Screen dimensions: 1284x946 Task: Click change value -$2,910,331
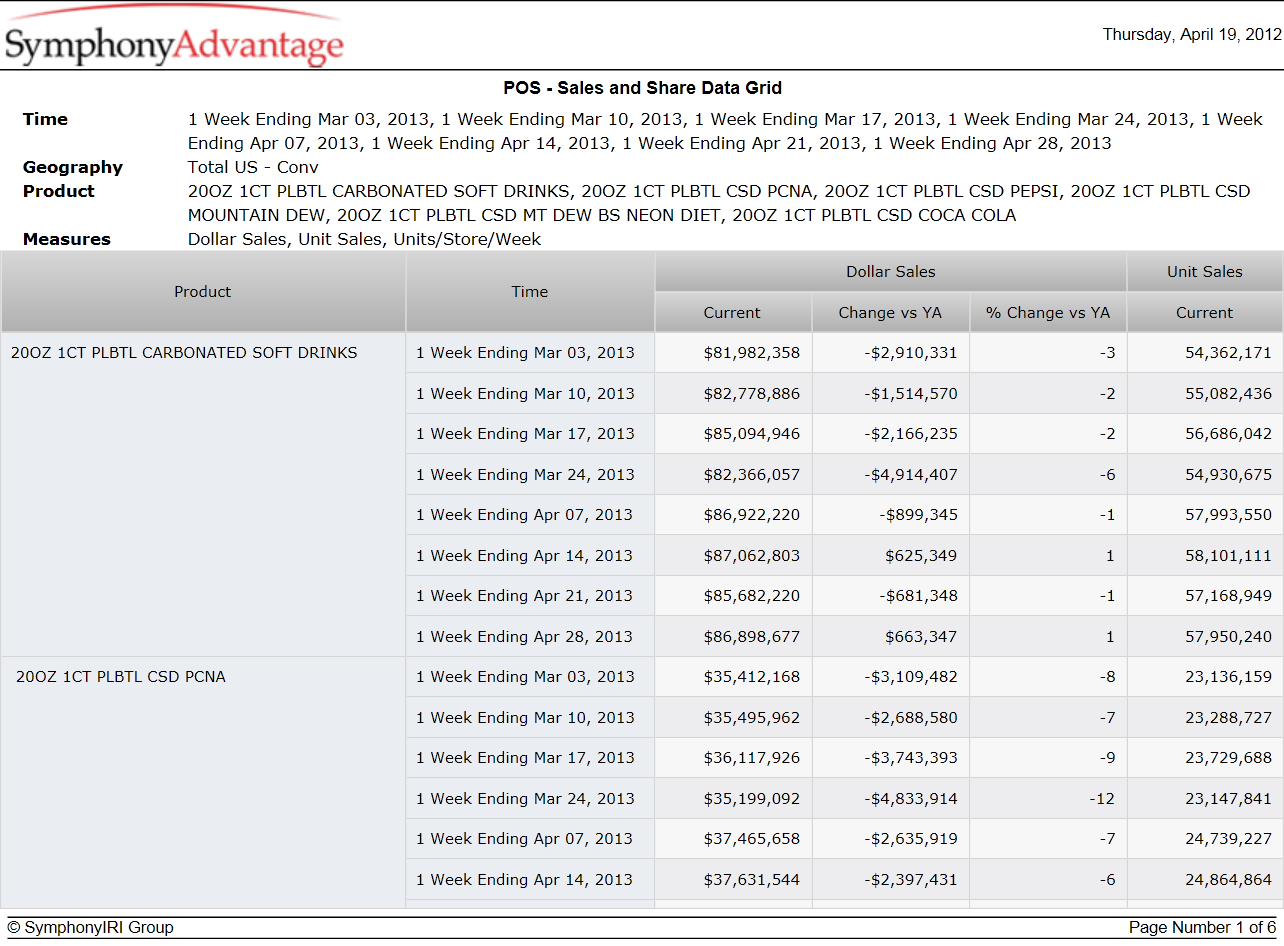pos(911,353)
